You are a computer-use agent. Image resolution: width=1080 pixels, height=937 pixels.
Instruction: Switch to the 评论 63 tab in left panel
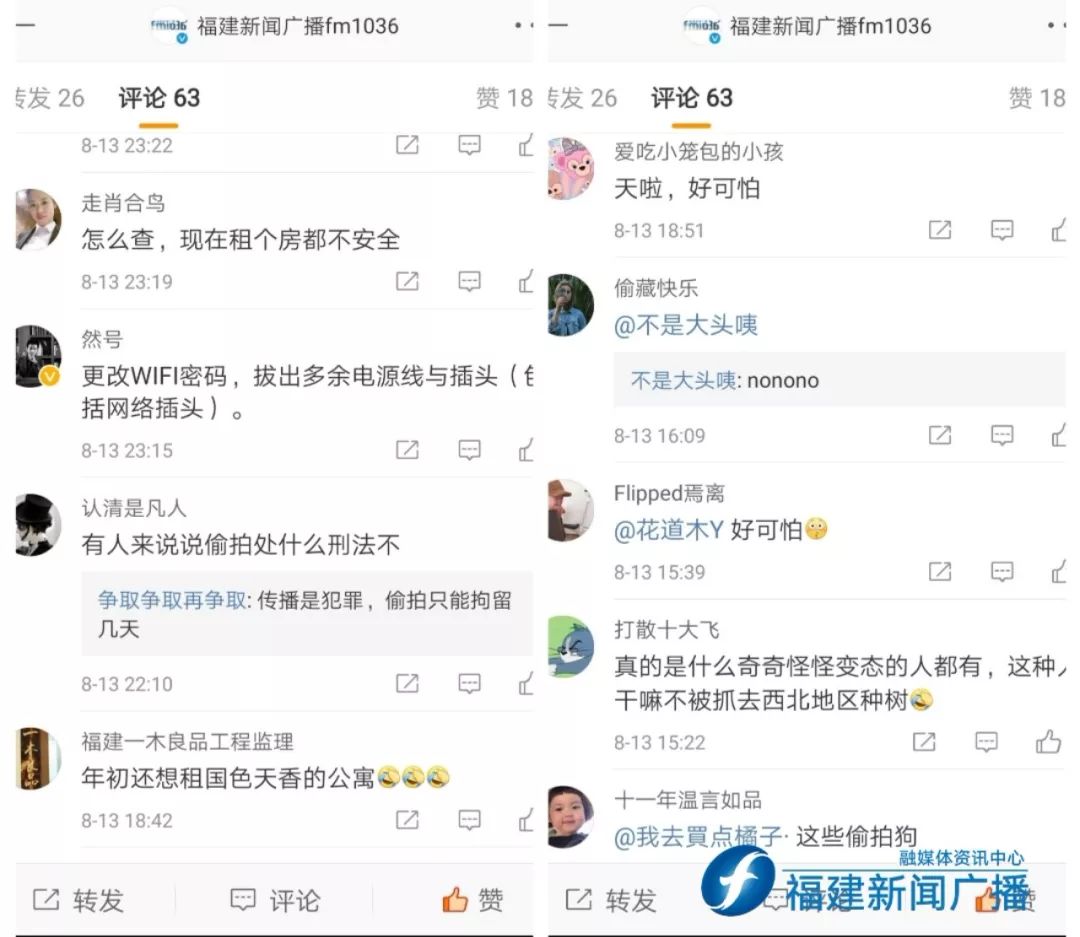coord(159,99)
